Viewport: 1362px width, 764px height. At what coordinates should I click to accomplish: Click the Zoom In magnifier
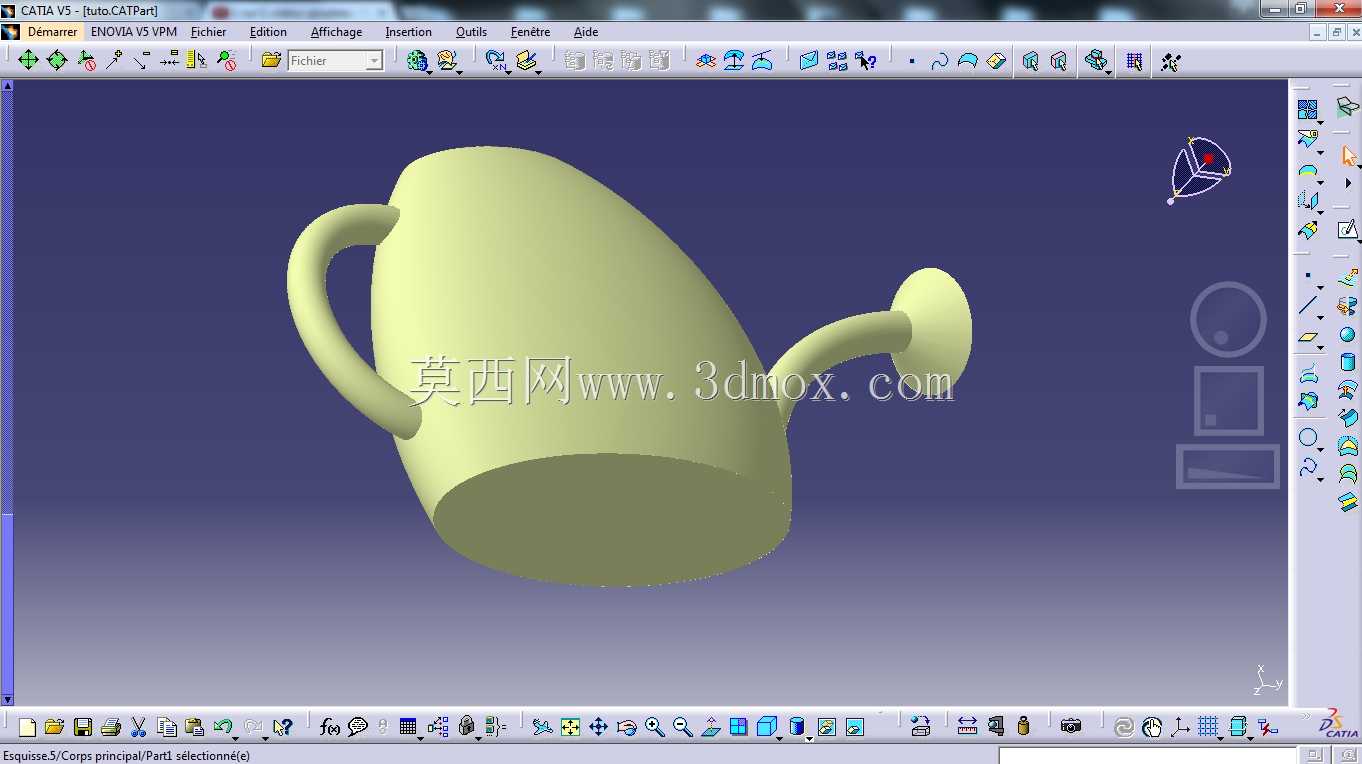pyautogui.click(x=654, y=727)
